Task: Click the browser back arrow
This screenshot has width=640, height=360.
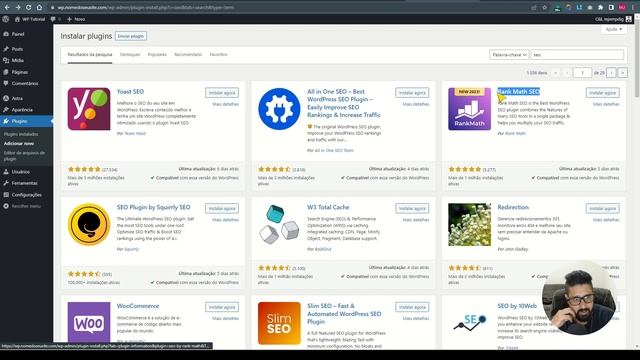Action: (7, 7)
